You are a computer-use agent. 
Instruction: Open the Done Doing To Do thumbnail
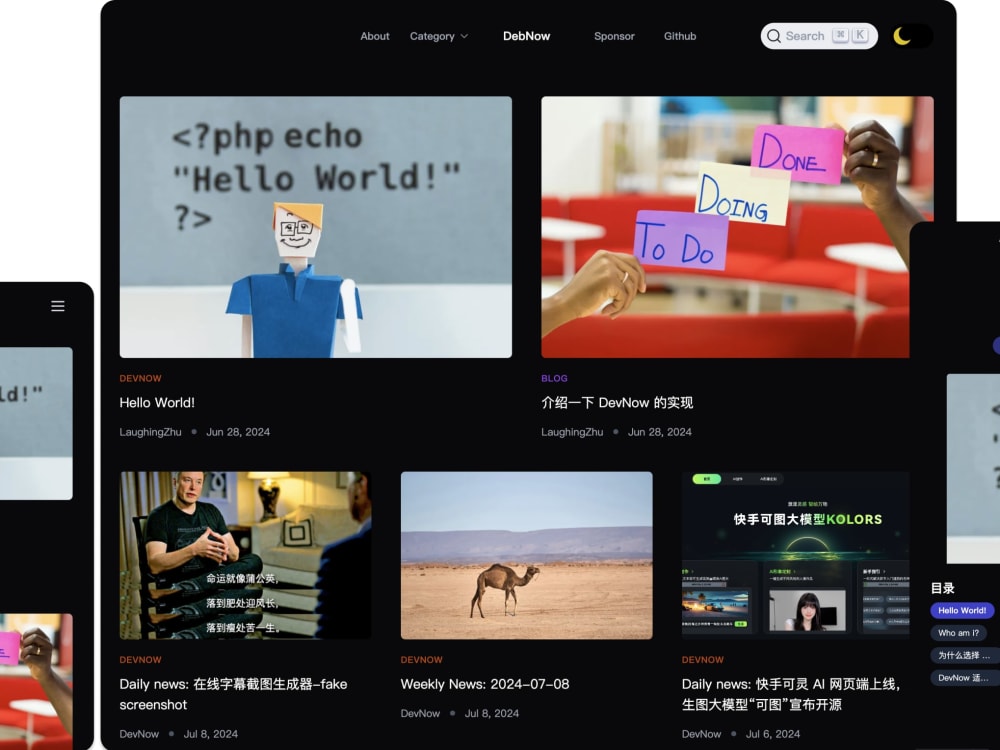(x=725, y=227)
